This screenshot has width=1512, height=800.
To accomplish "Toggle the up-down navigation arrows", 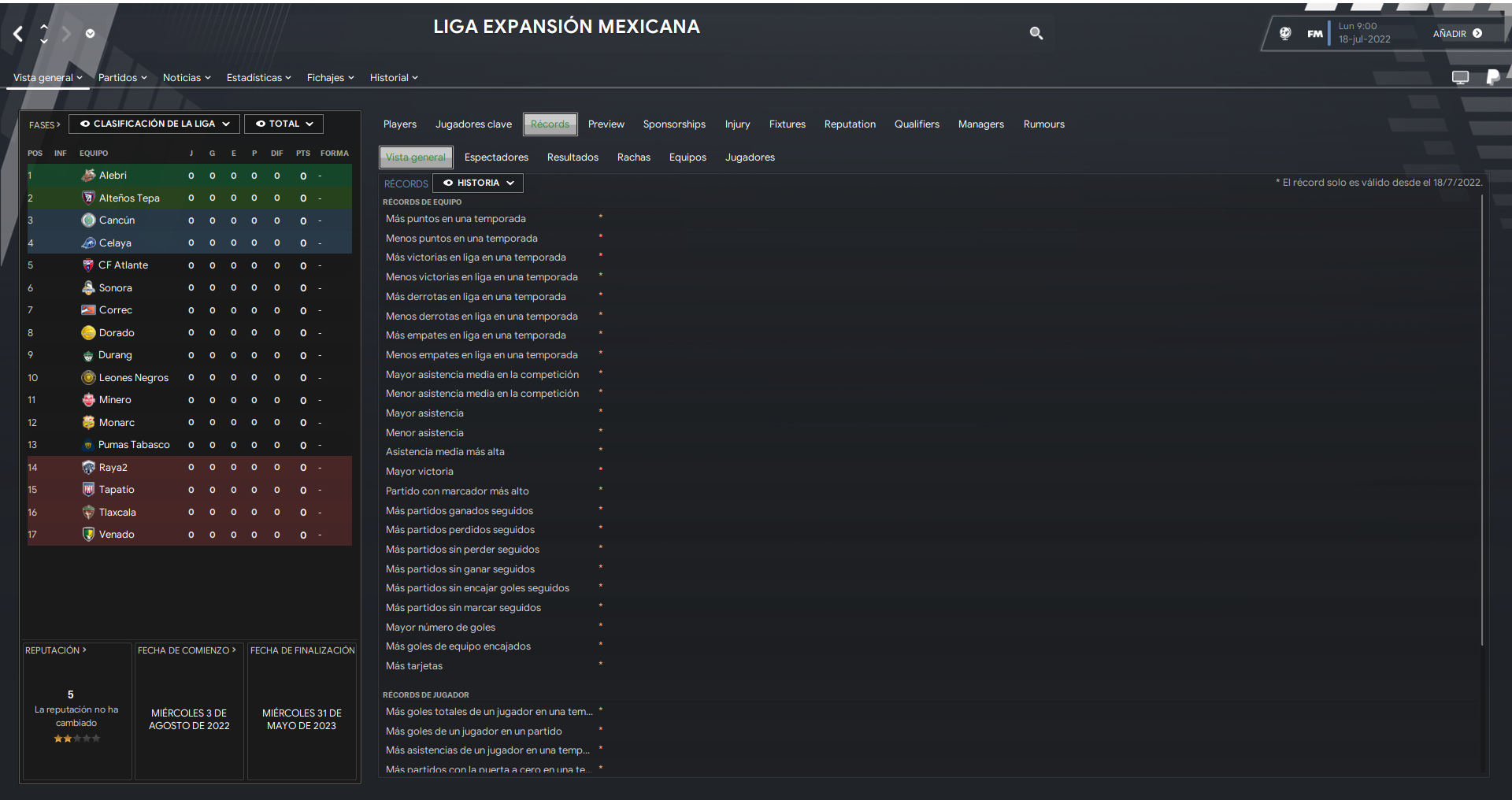I will click(44, 33).
